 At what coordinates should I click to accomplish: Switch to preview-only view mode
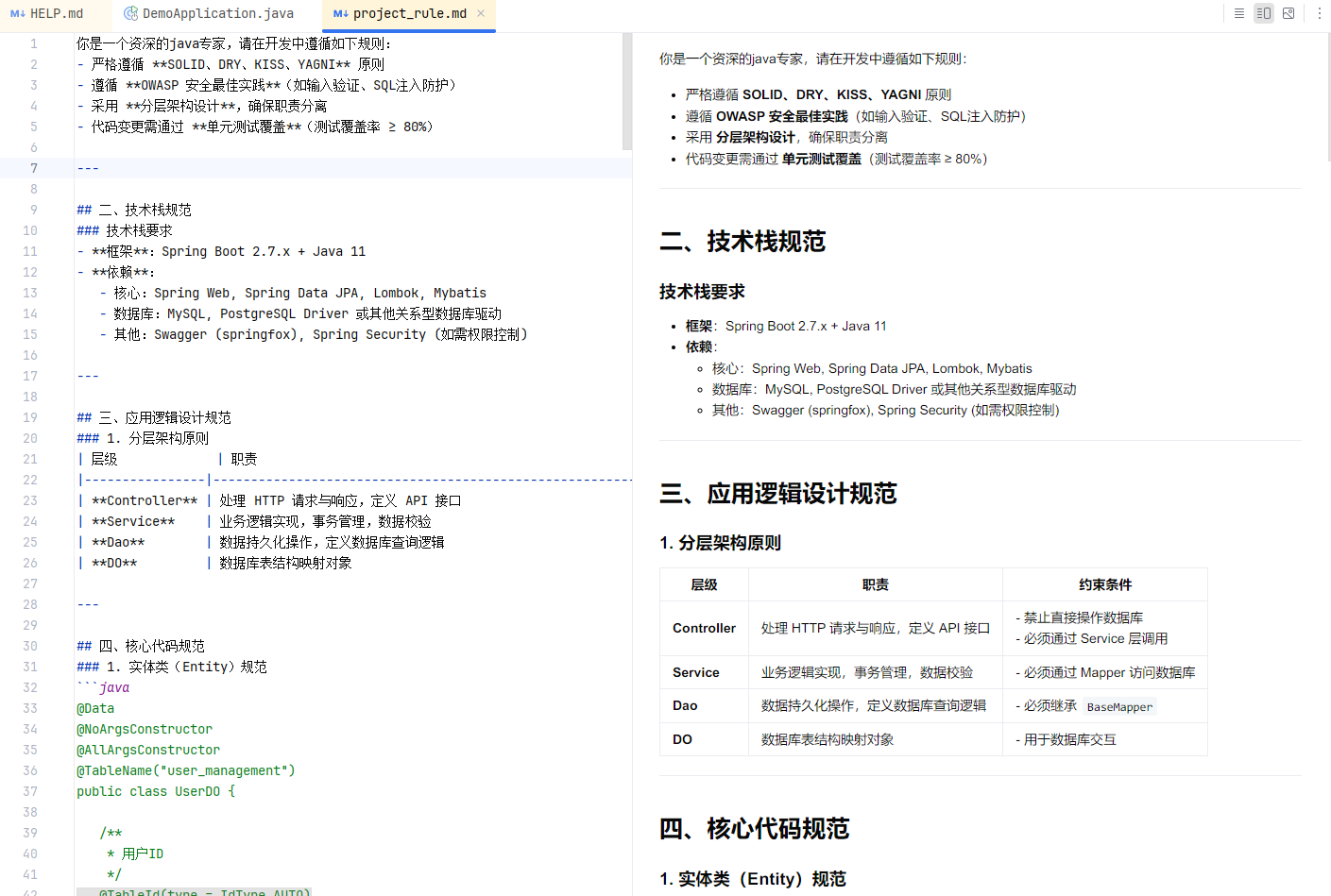(x=1288, y=13)
